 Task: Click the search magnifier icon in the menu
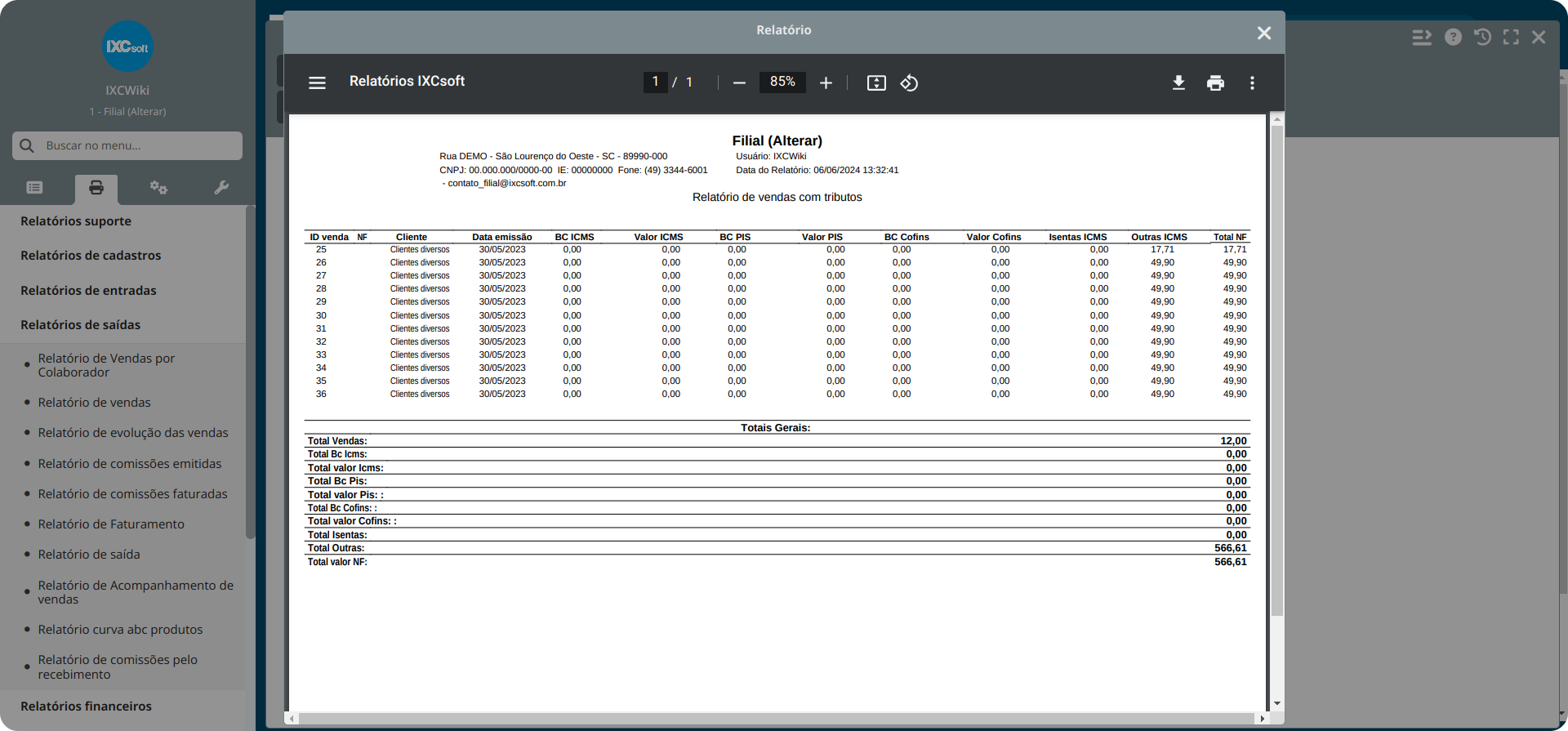(27, 145)
